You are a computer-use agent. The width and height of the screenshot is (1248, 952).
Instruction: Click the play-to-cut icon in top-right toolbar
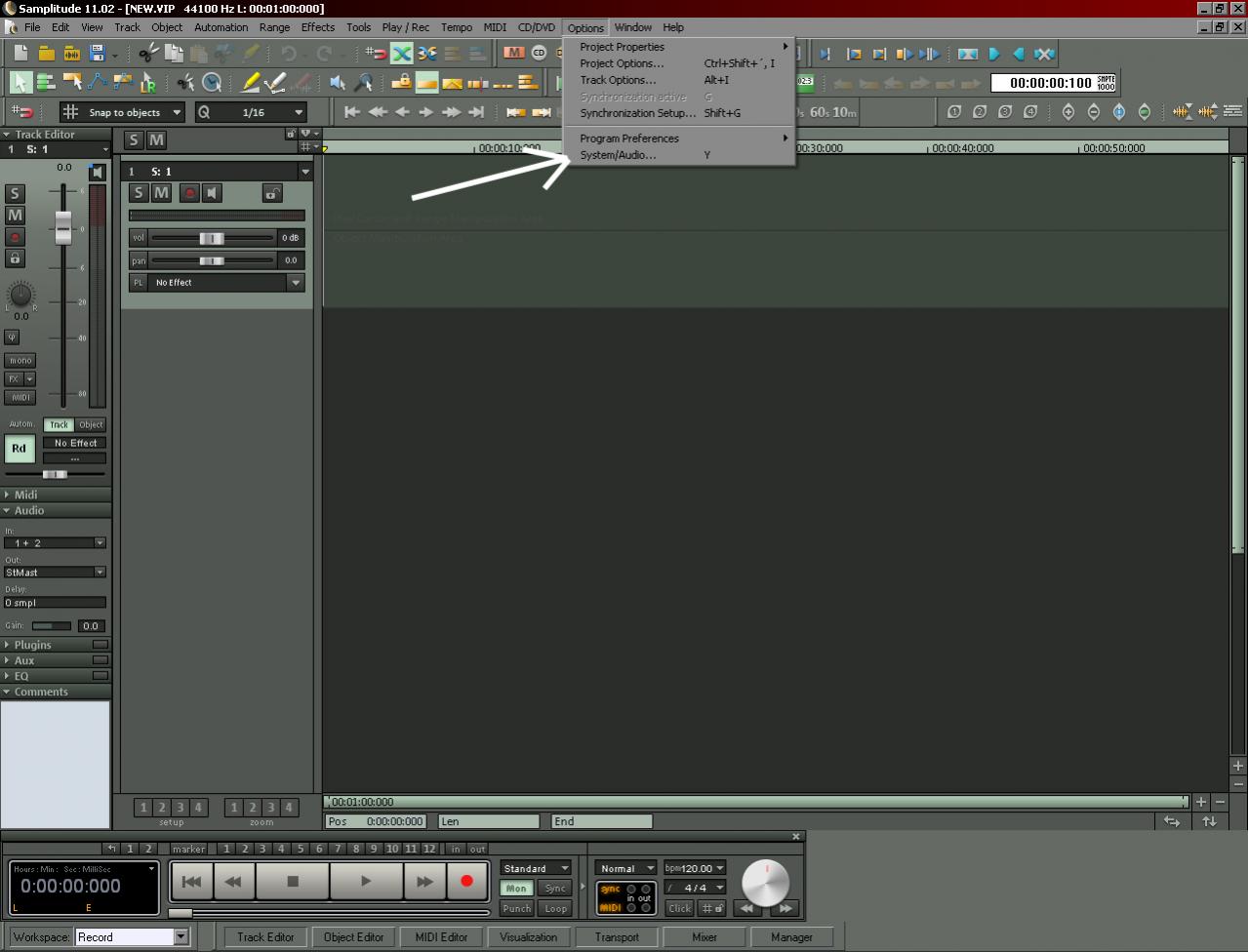(826, 54)
